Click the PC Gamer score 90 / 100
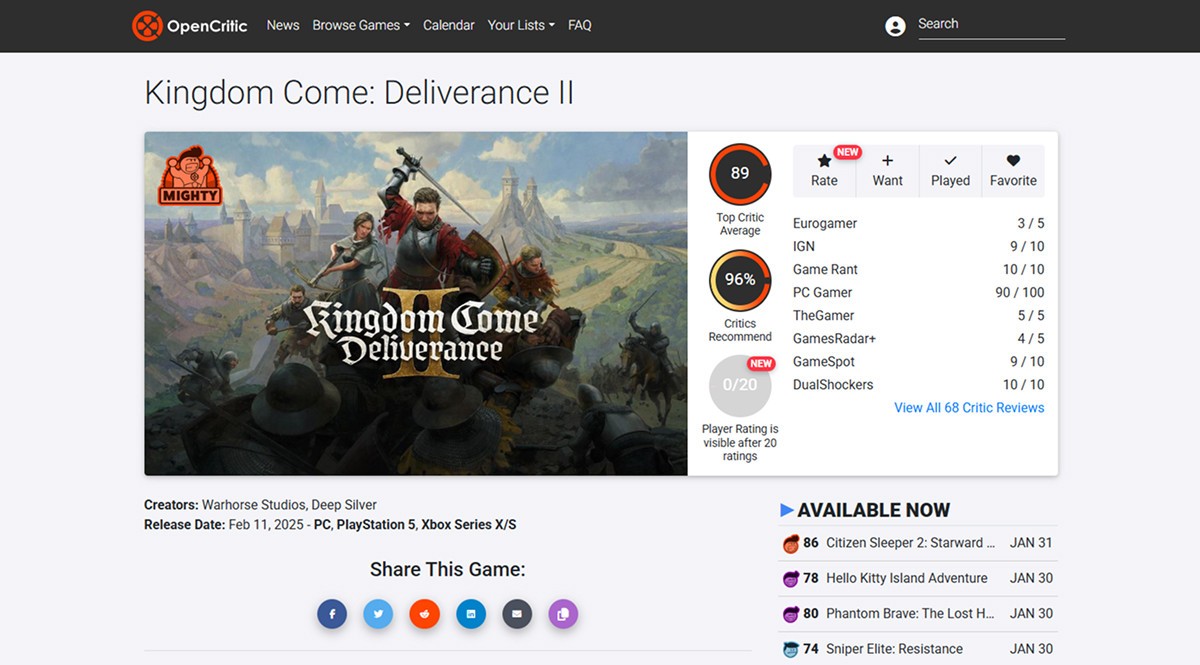Screen dimensions: 1200x665 (1020, 293)
